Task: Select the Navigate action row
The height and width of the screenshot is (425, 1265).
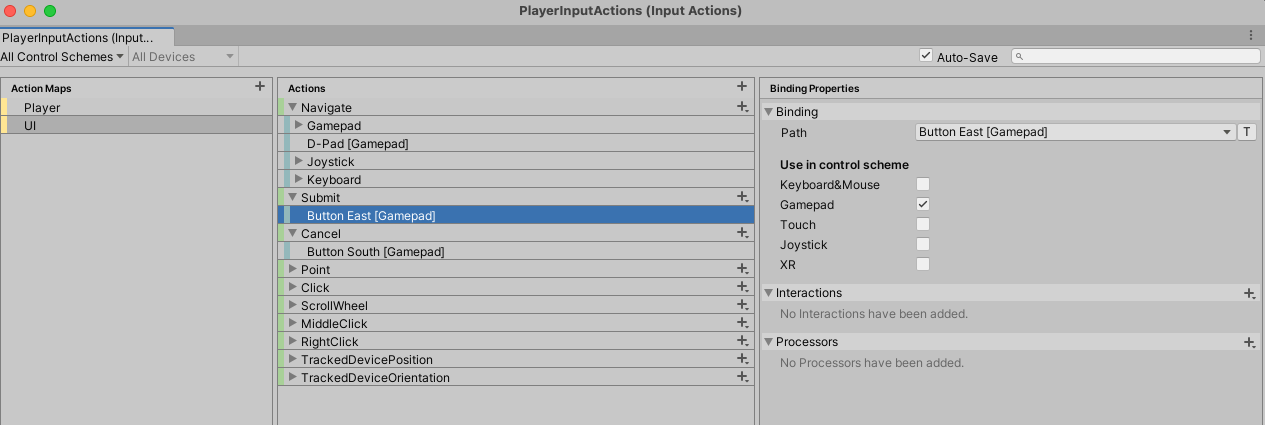Action: tap(516, 107)
